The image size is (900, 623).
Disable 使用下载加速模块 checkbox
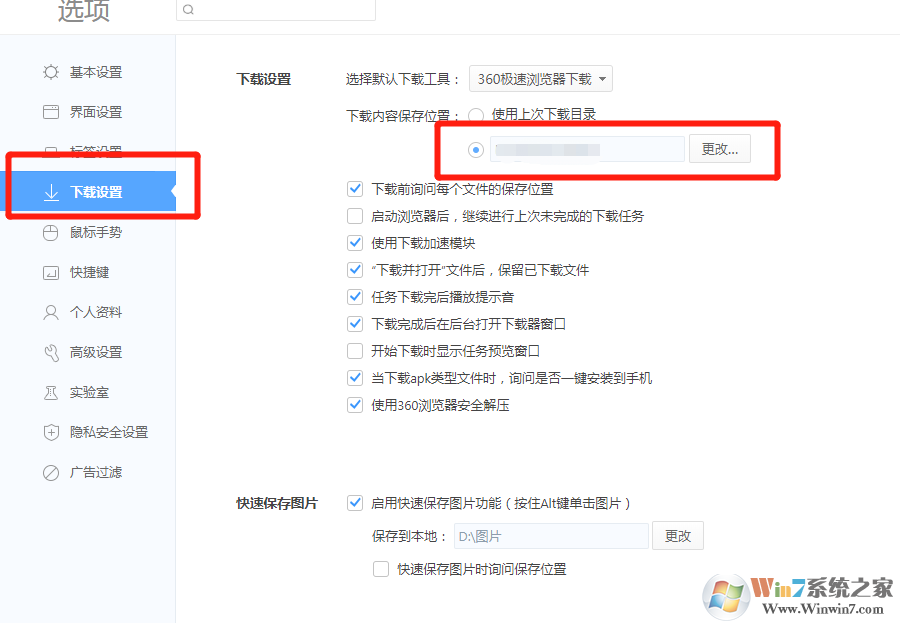(x=355, y=242)
